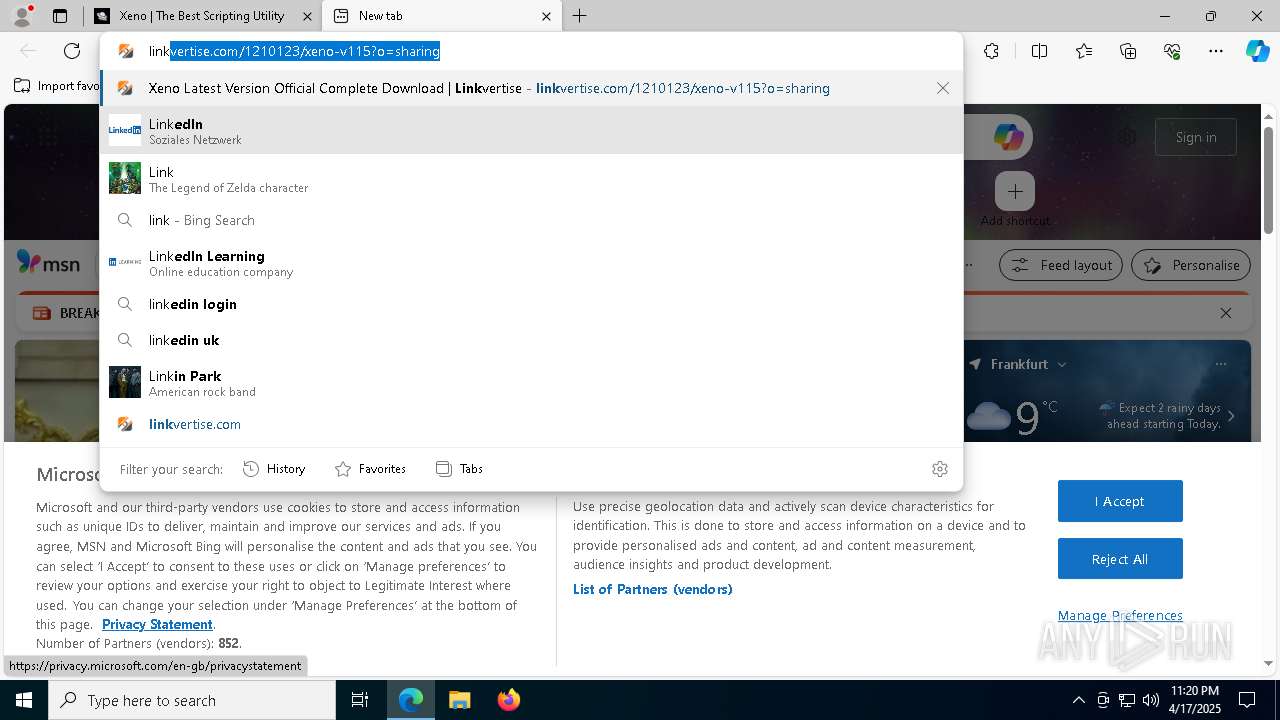Pick Link Legend of Zelda suggestion
The width and height of the screenshot is (1280, 720).
[x=531, y=179]
